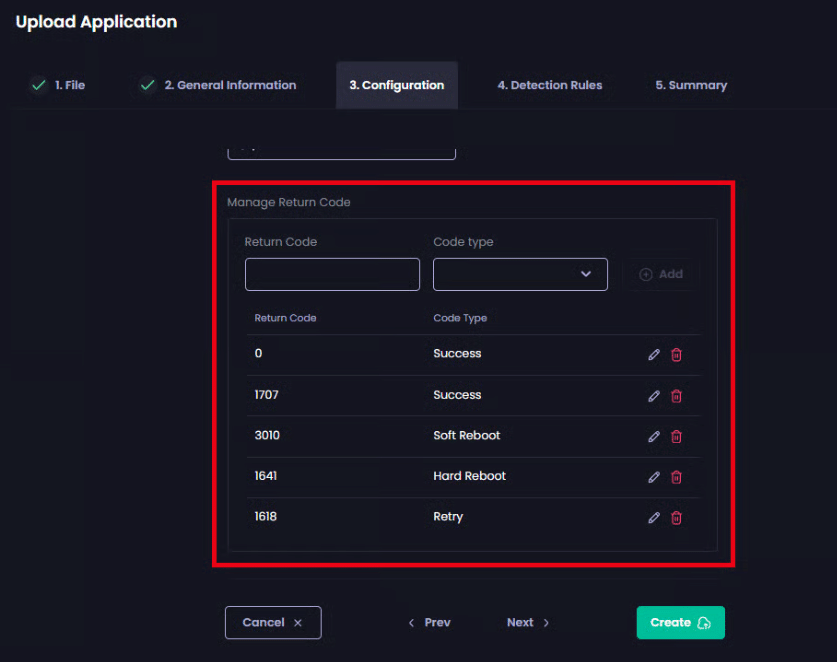Edit the 3010 Soft Reboot entry
This screenshot has width=837, height=662.
click(x=654, y=436)
